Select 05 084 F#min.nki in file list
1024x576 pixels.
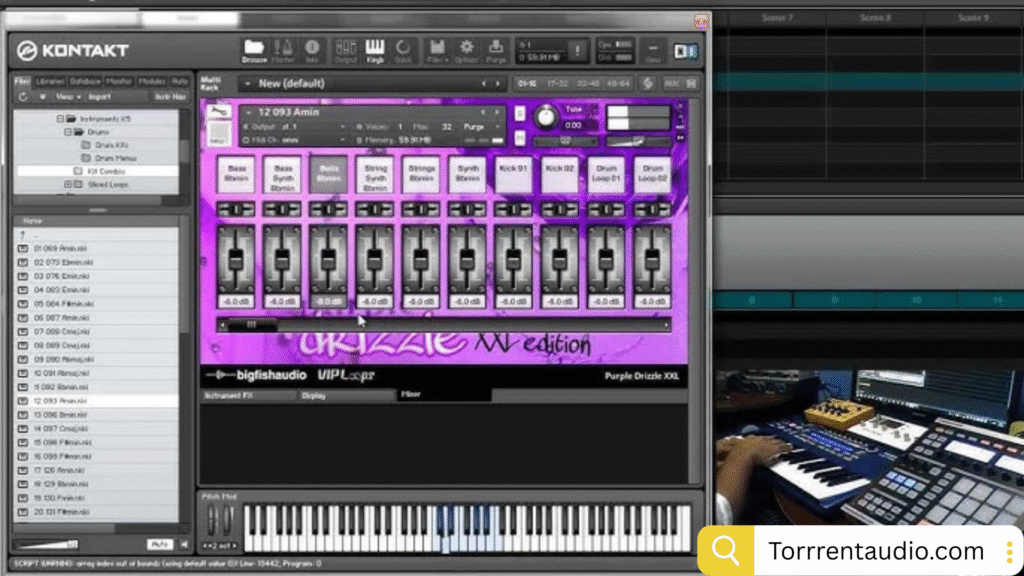[62, 303]
